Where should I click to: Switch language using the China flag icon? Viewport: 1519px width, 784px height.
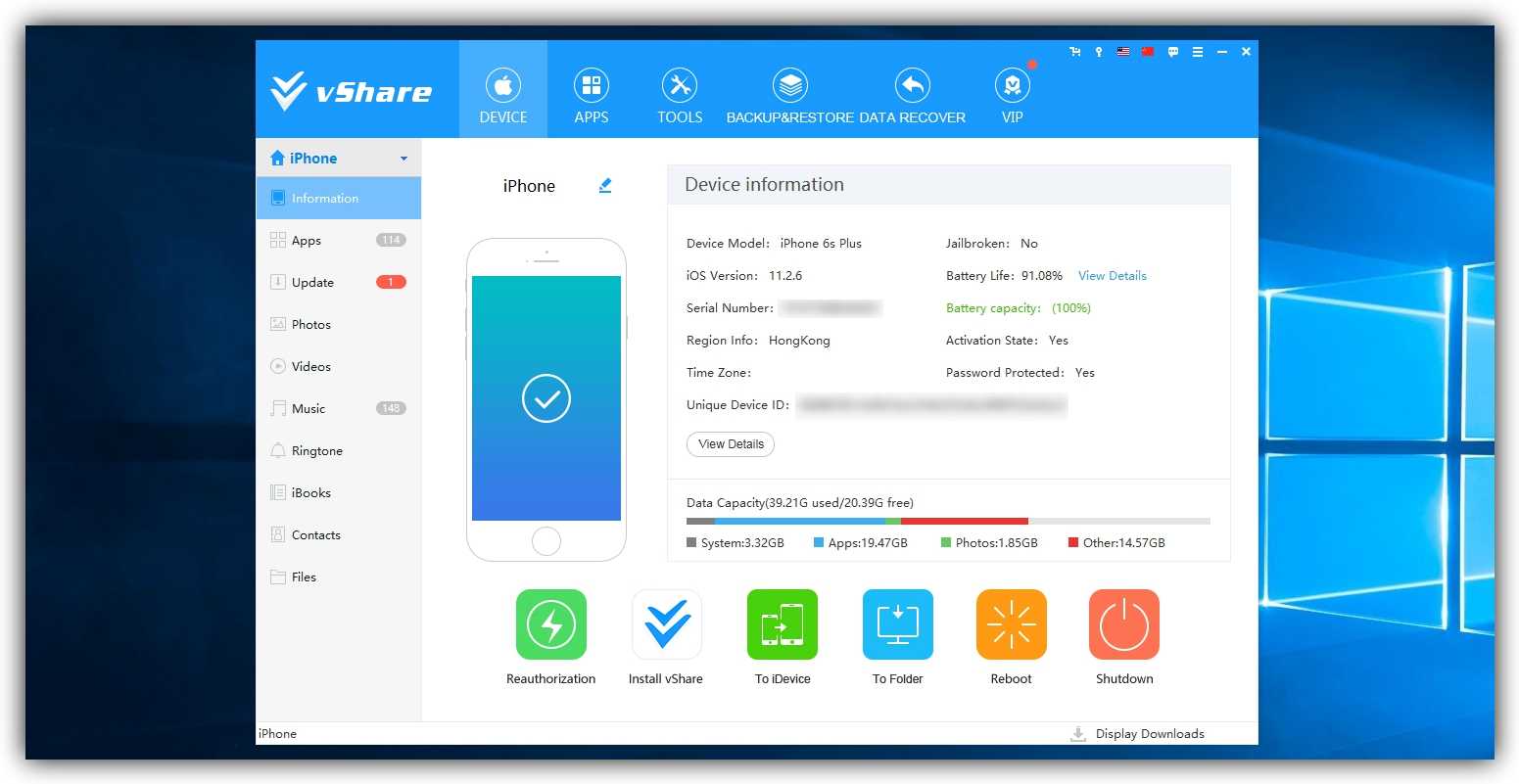pyautogui.click(x=1148, y=52)
